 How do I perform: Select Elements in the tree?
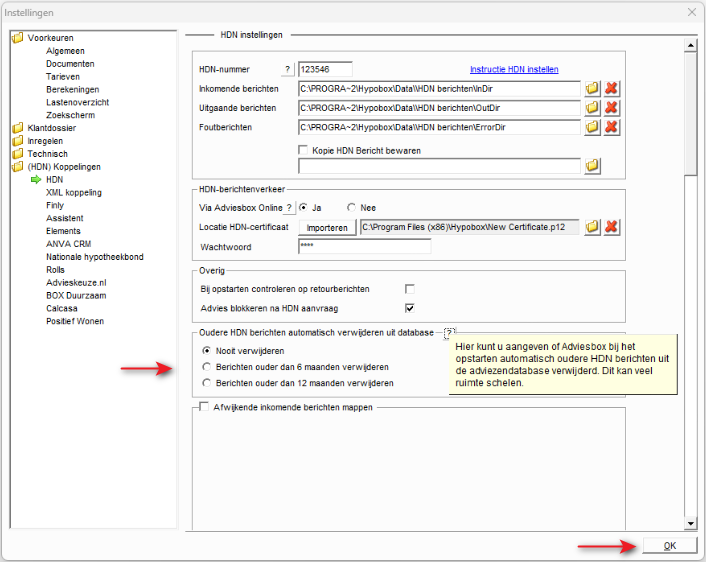[x=63, y=231]
